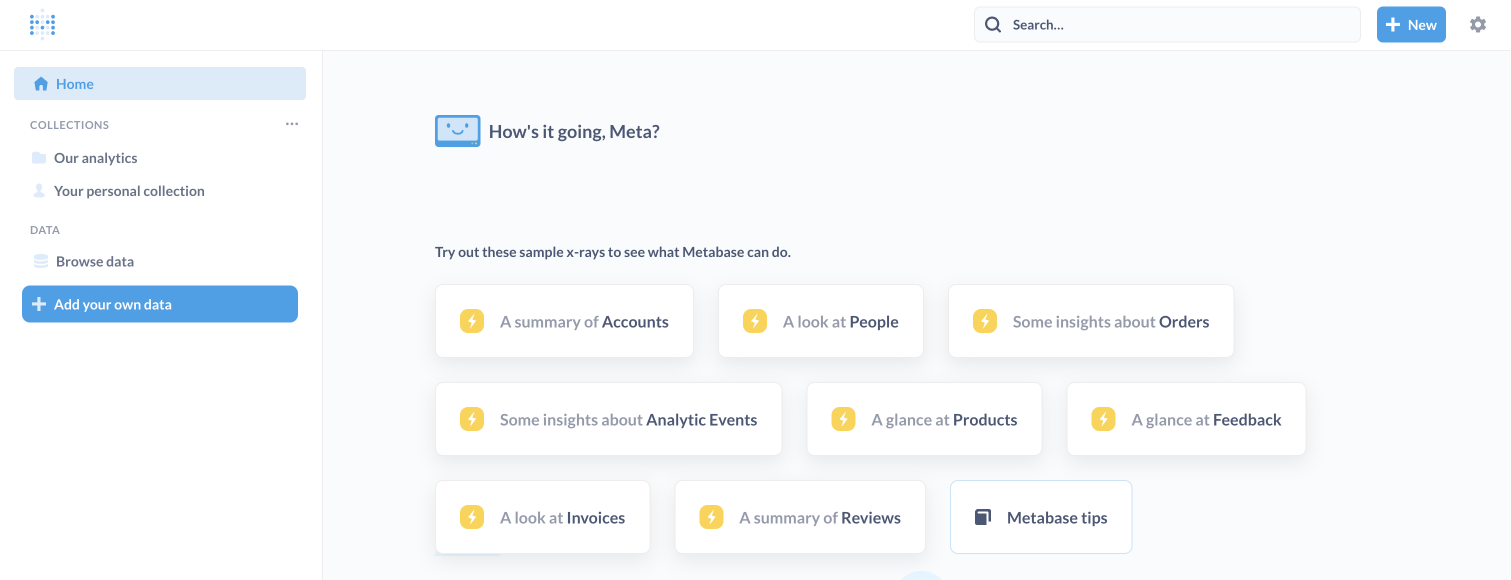Click the lightning icon on the Orders x-ray
The image size is (1511, 580).
984,321
